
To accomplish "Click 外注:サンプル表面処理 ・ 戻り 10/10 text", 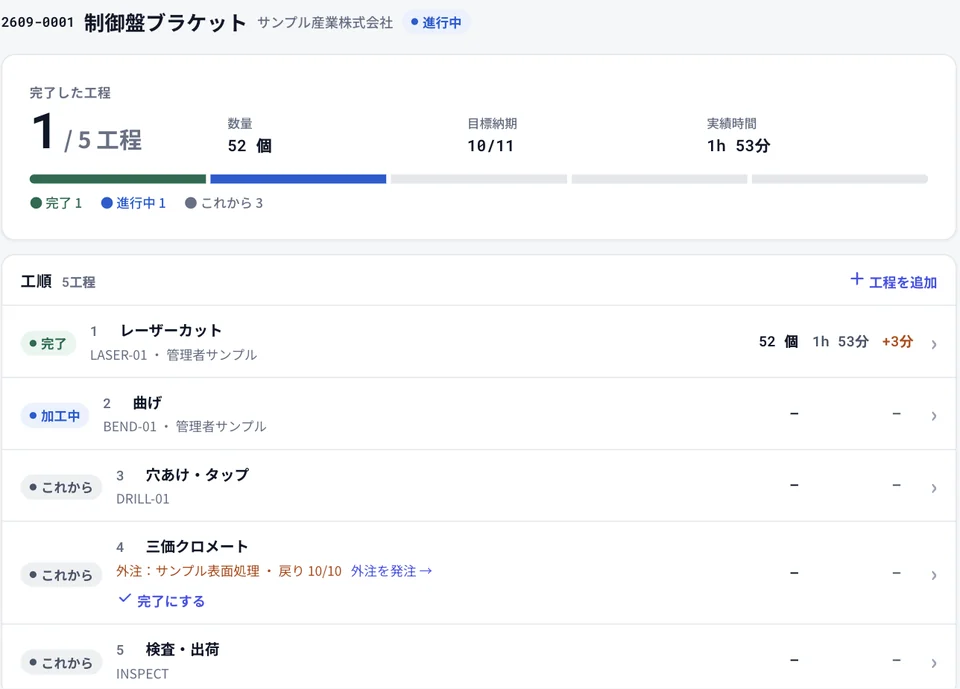I will 229,571.
